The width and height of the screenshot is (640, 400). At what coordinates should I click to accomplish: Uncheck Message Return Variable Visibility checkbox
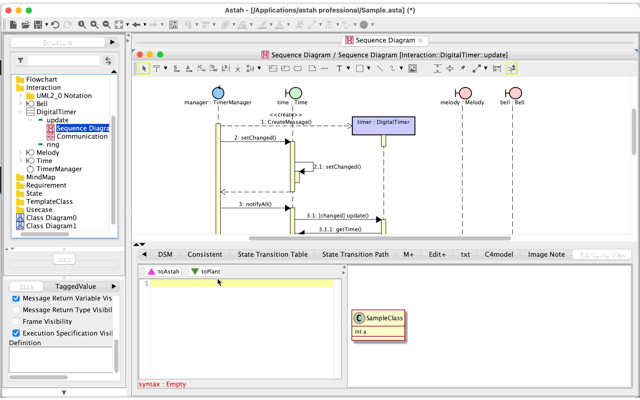click(16, 298)
